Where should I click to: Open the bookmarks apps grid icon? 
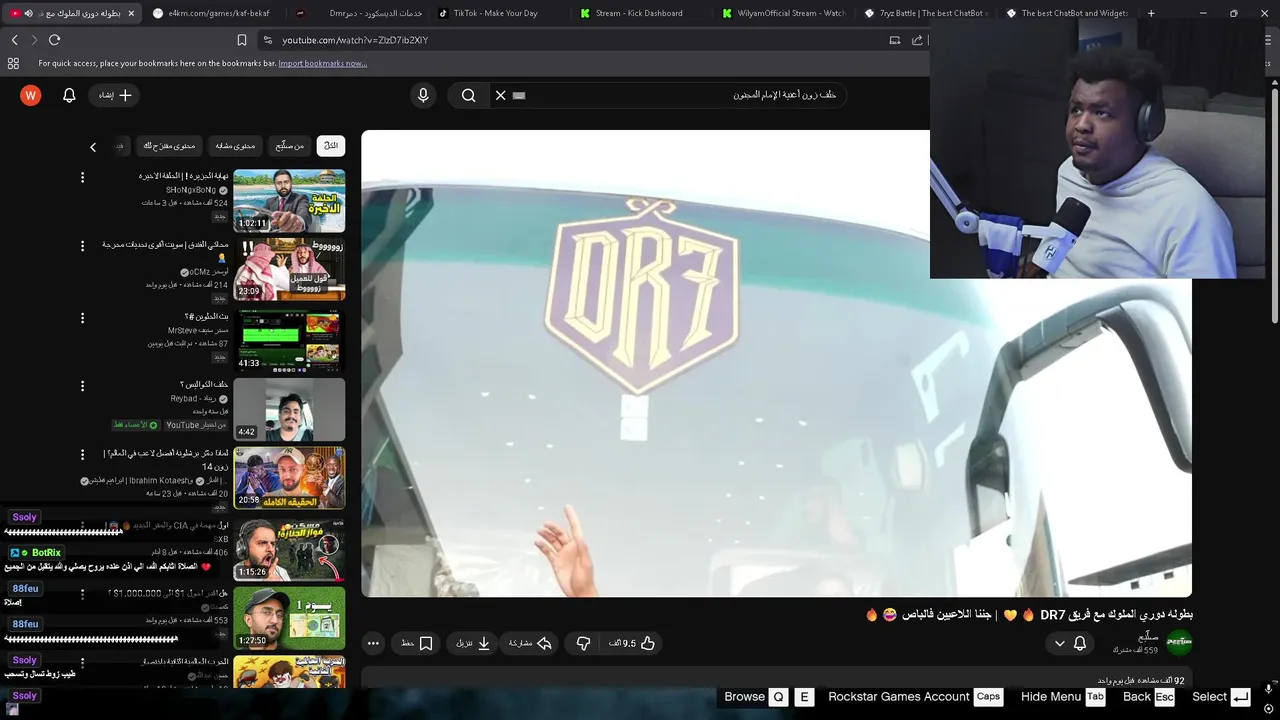tap(13, 63)
